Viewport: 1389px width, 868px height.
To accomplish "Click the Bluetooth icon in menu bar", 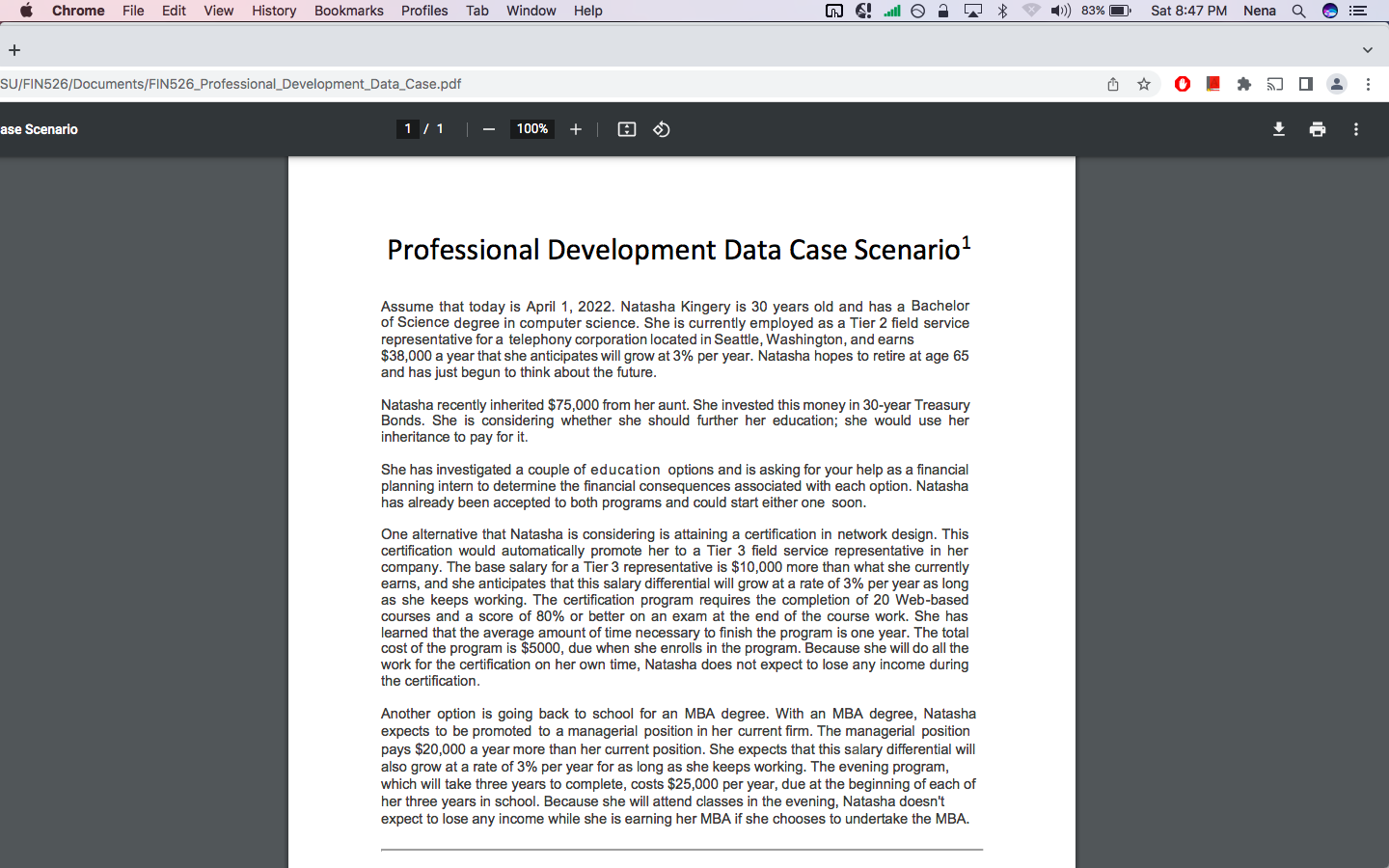I will pyautogui.click(x=1002, y=11).
